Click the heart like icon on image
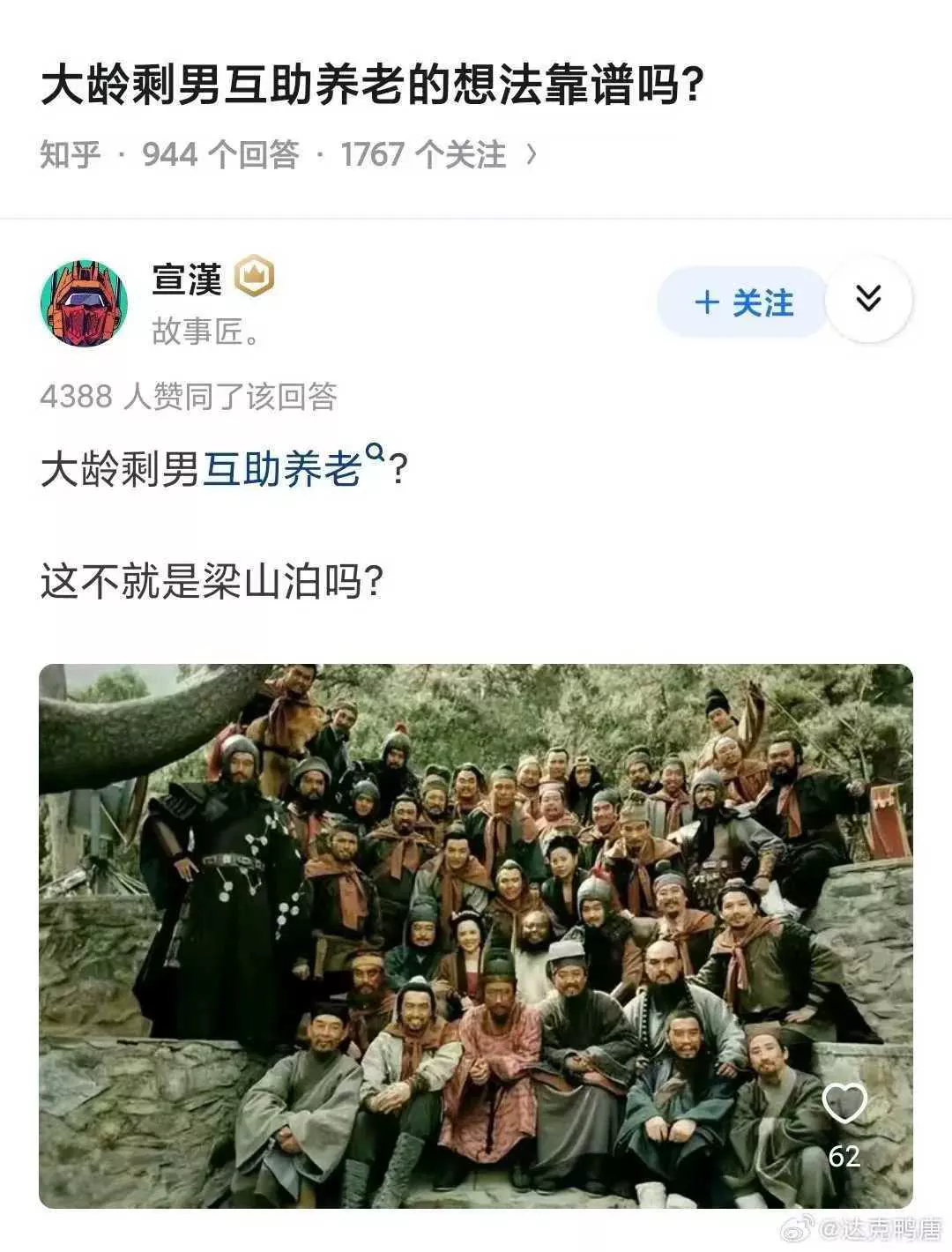This screenshot has height=1252, width=952. [844, 1103]
